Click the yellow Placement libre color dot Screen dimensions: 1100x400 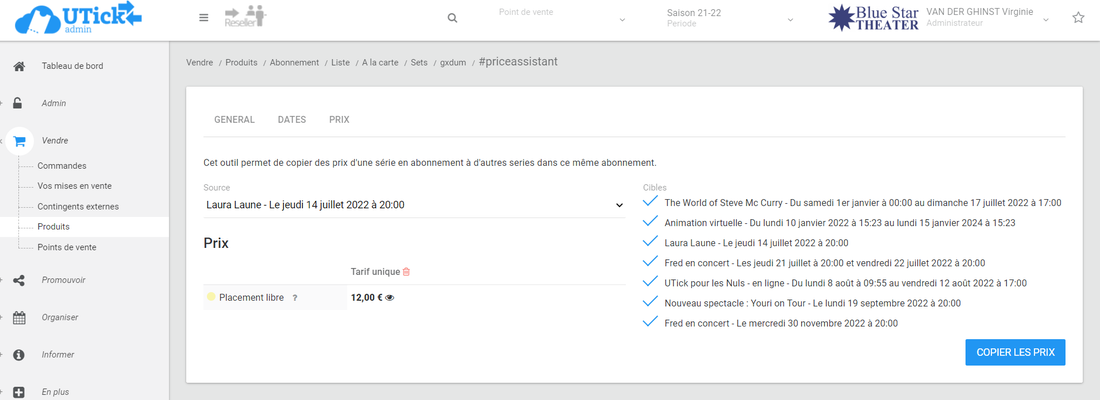click(x=211, y=297)
